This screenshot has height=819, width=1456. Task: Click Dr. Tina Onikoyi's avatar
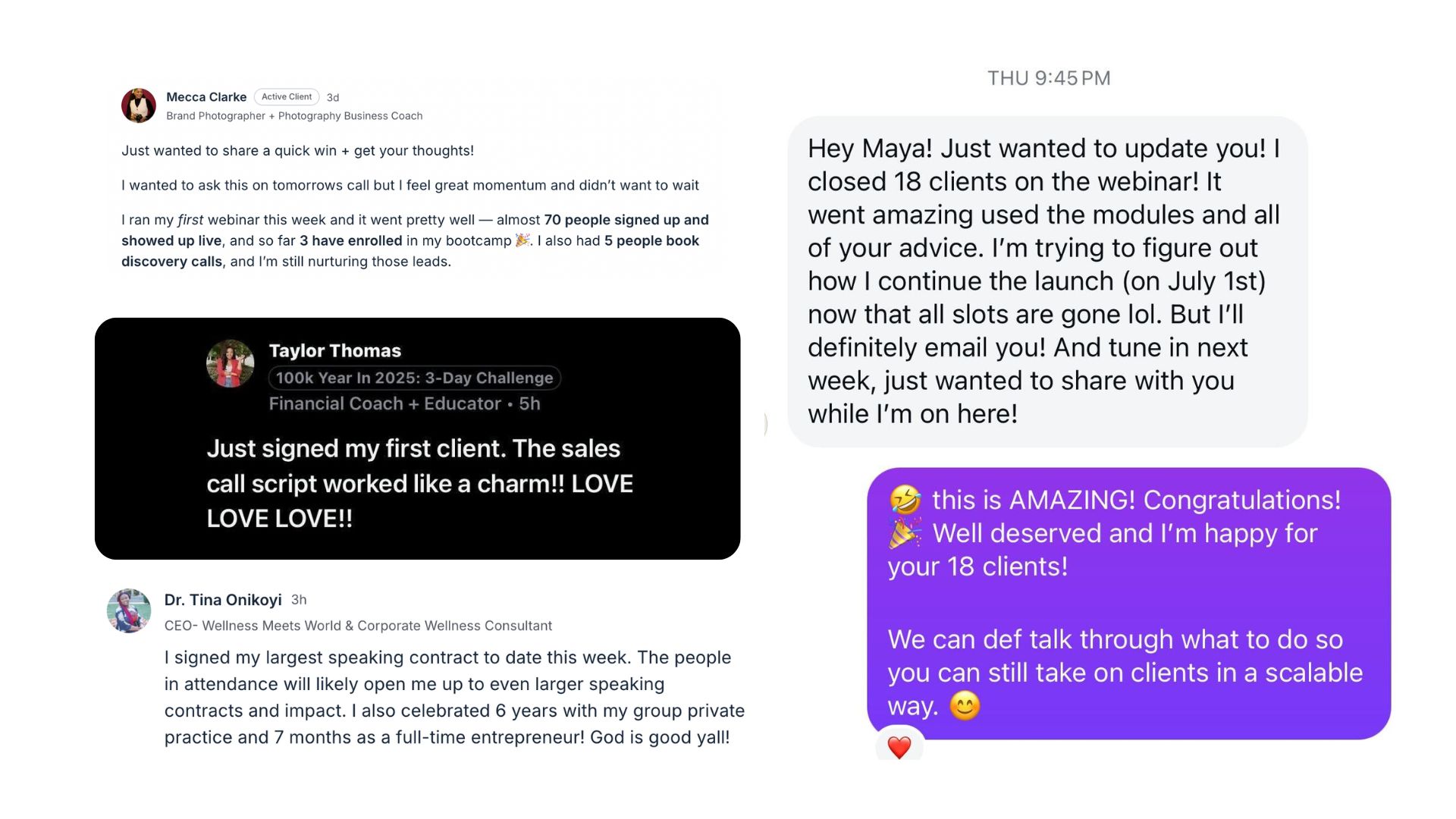pyautogui.click(x=129, y=611)
